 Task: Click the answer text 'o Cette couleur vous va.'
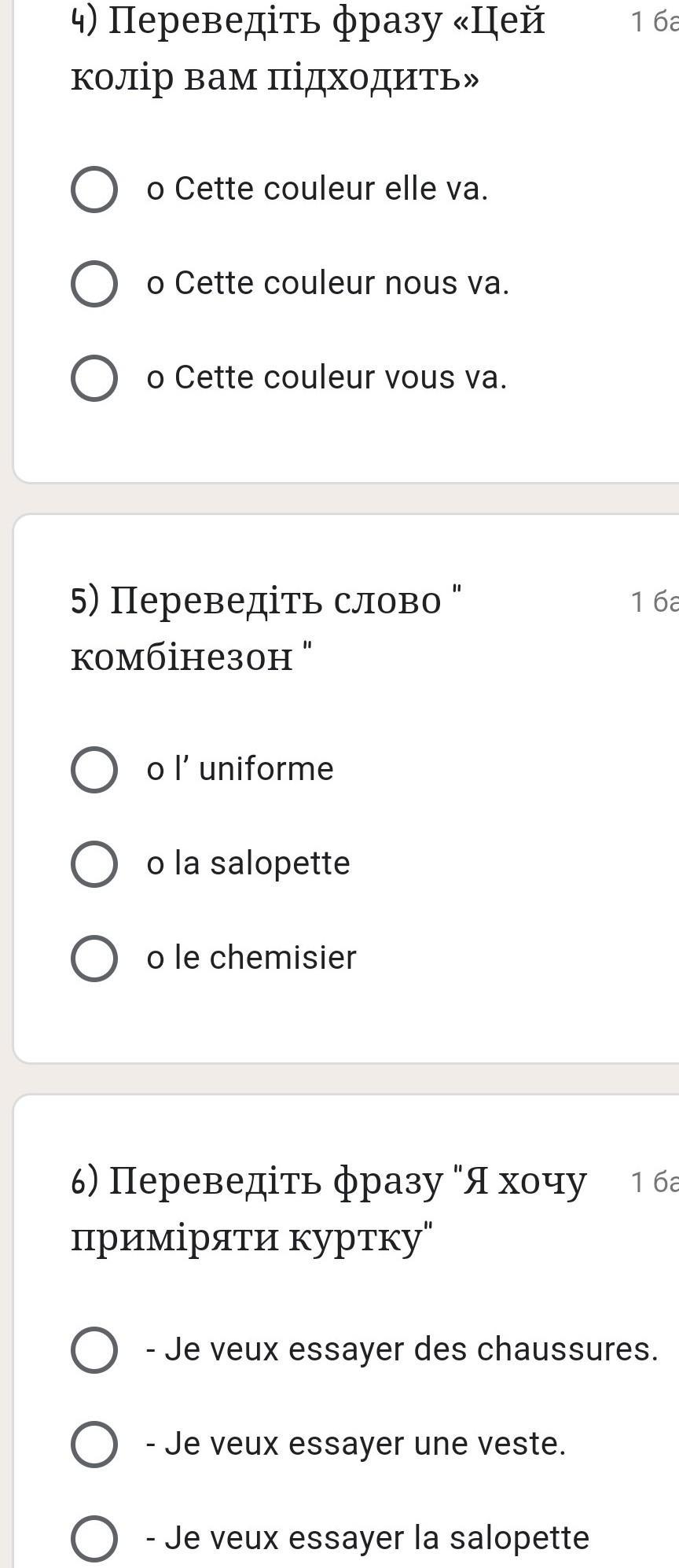coord(327,377)
